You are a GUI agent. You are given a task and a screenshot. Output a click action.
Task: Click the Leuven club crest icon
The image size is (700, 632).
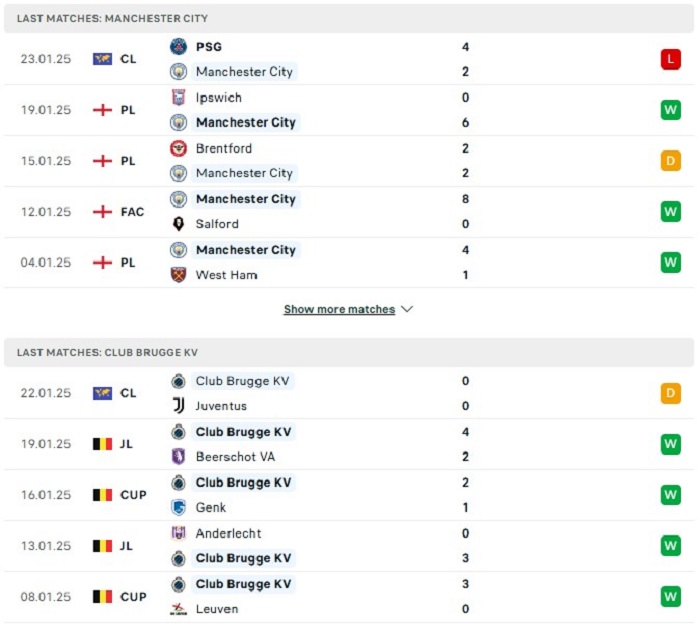(178, 609)
